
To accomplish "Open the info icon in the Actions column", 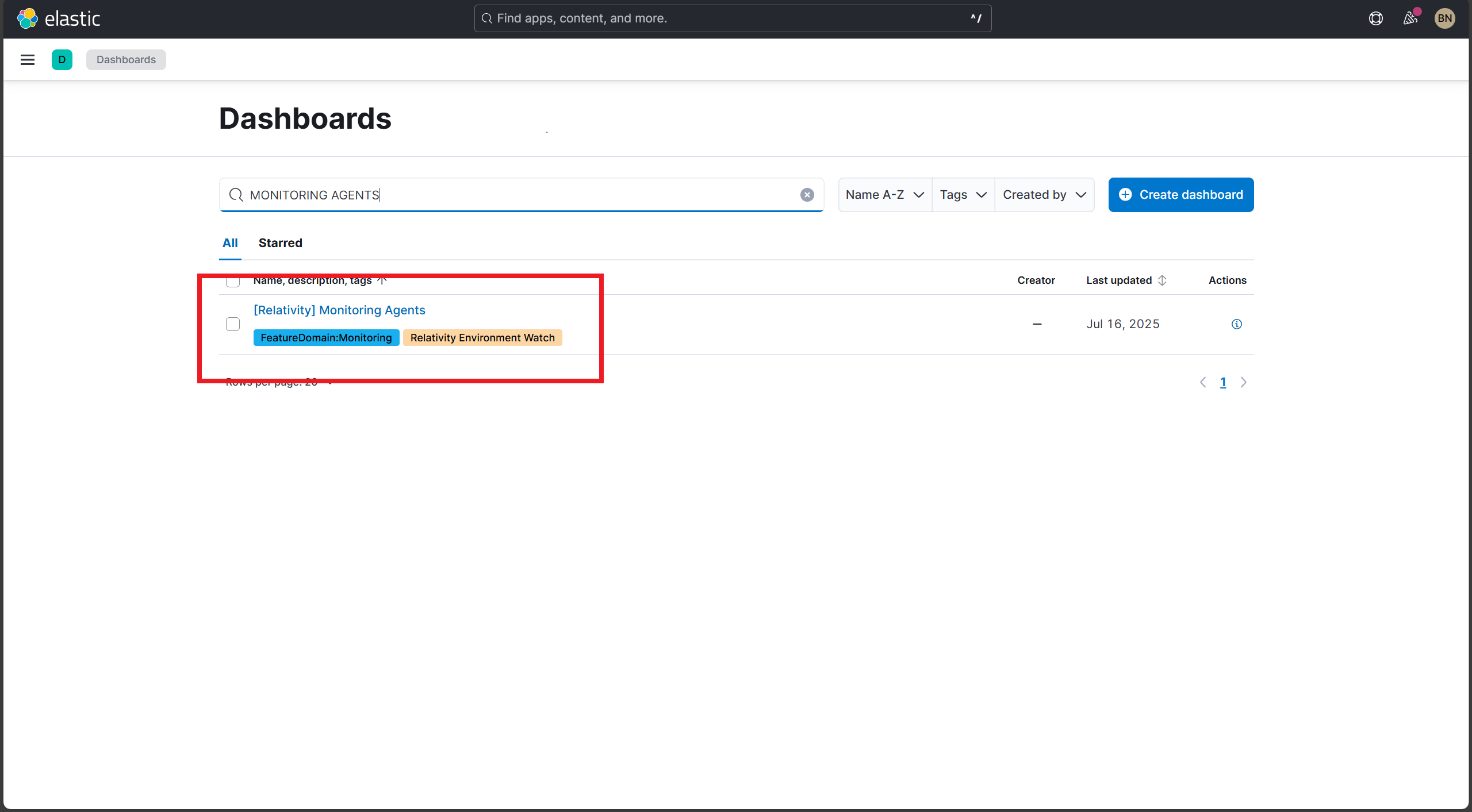I will click(x=1237, y=324).
